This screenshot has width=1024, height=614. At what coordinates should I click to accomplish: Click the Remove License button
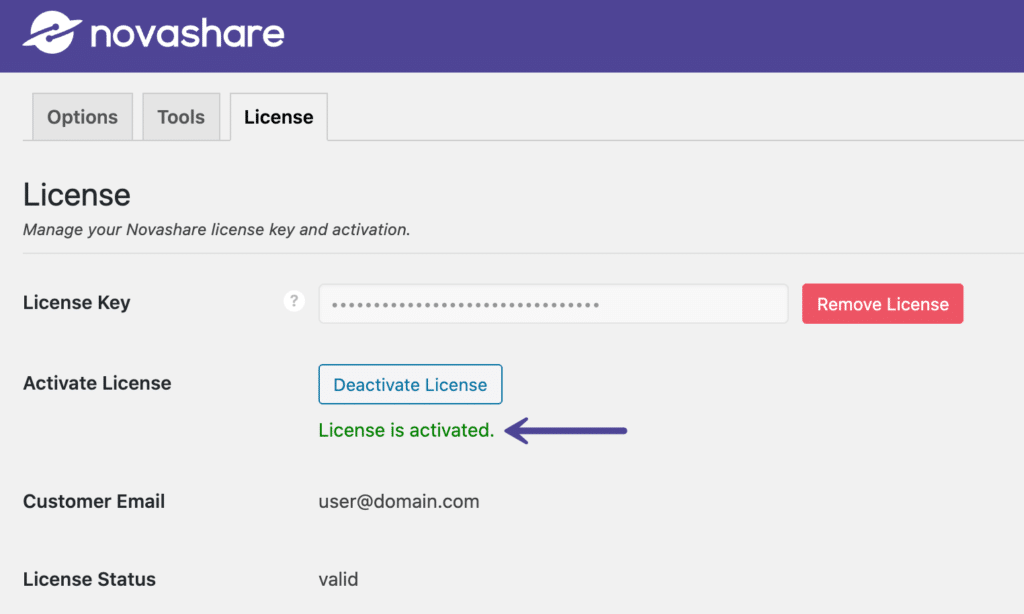882,304
